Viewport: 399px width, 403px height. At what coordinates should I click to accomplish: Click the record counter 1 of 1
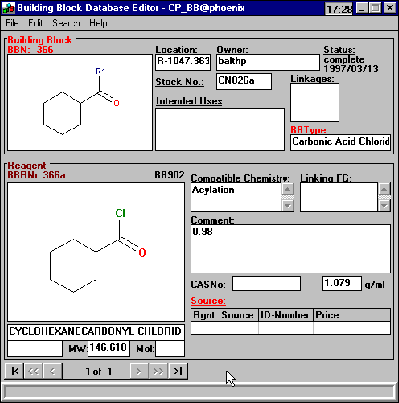[x=99, y=371]
